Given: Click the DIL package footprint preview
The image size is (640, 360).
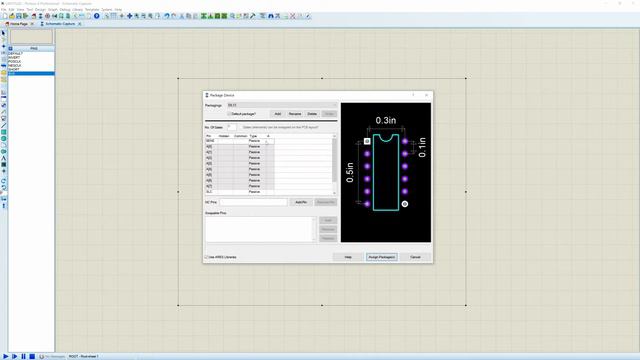Looking at the screenshot, I should click(x=386, y=172).
